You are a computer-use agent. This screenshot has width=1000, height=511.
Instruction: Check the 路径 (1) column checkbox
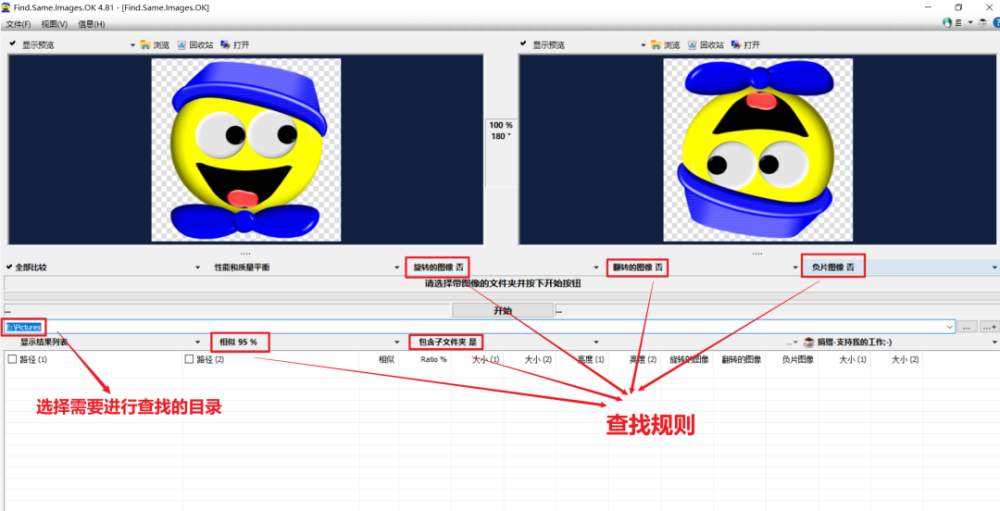[x=12, y=360]
